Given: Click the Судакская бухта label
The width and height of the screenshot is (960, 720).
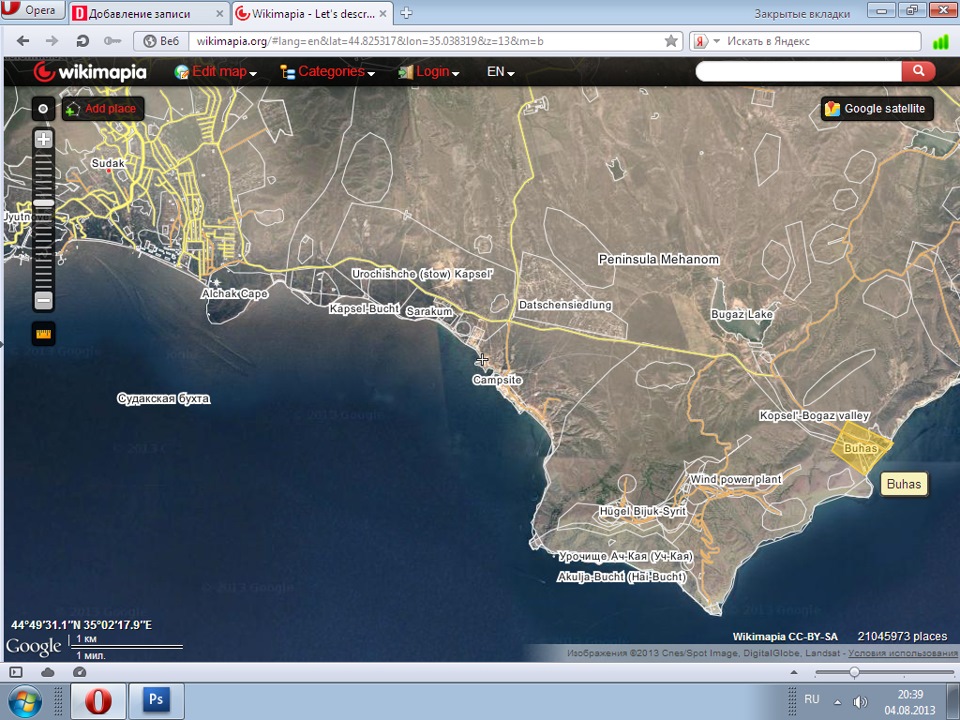Looking at the screenshot, I should tap(163, 399).
